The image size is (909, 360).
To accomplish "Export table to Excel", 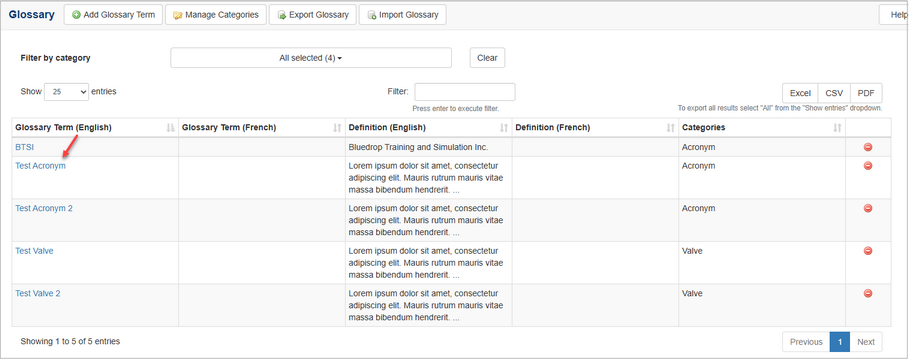I will [x=800, y=93].
